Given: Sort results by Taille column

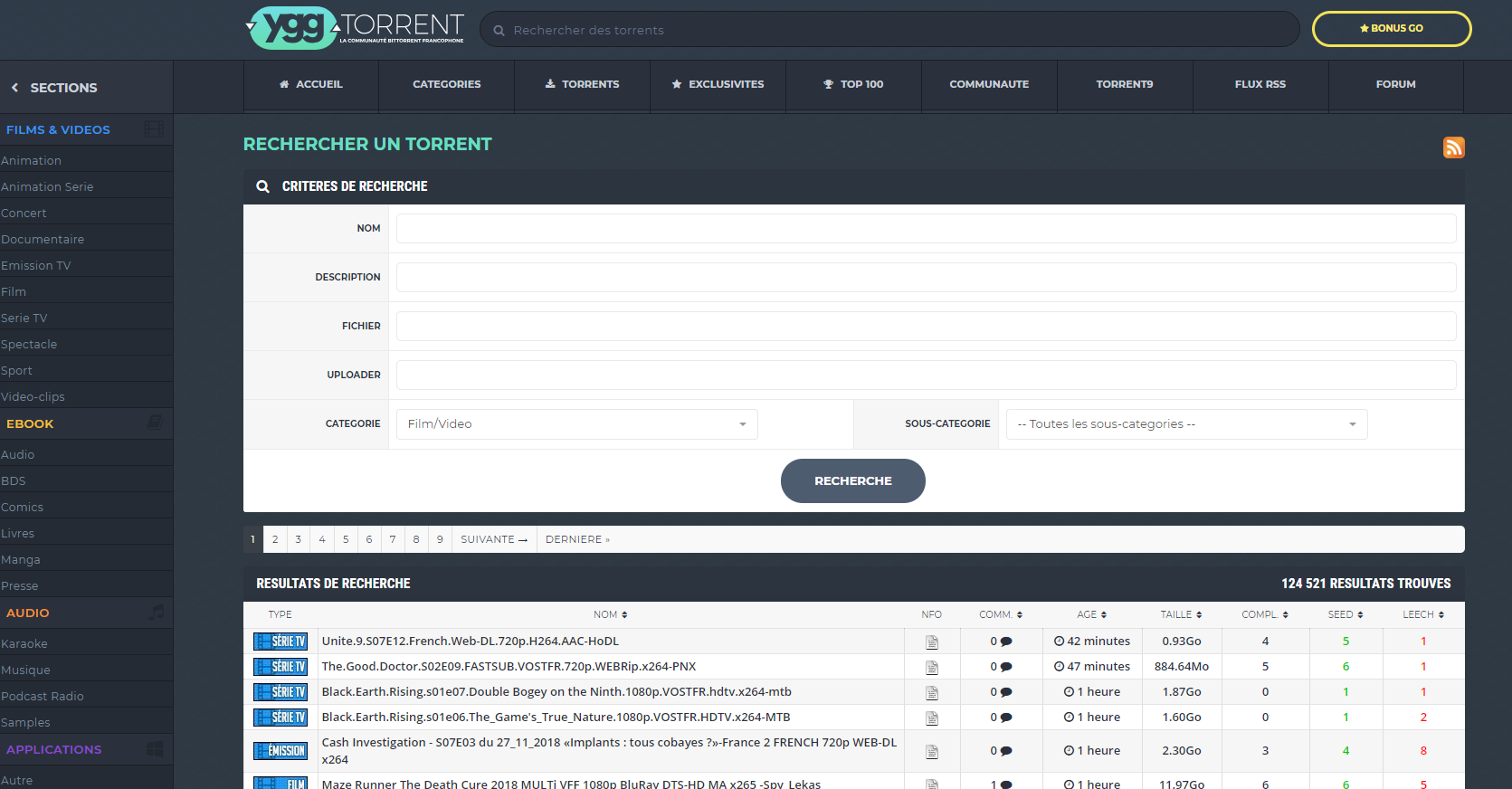Looking at the screenshot, I should click(1182, 615).
